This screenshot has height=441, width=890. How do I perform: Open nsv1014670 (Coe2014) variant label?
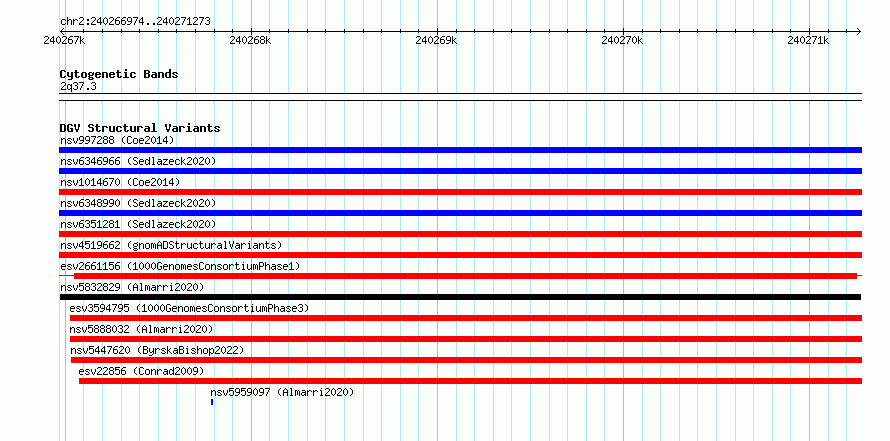pos(120,182)
